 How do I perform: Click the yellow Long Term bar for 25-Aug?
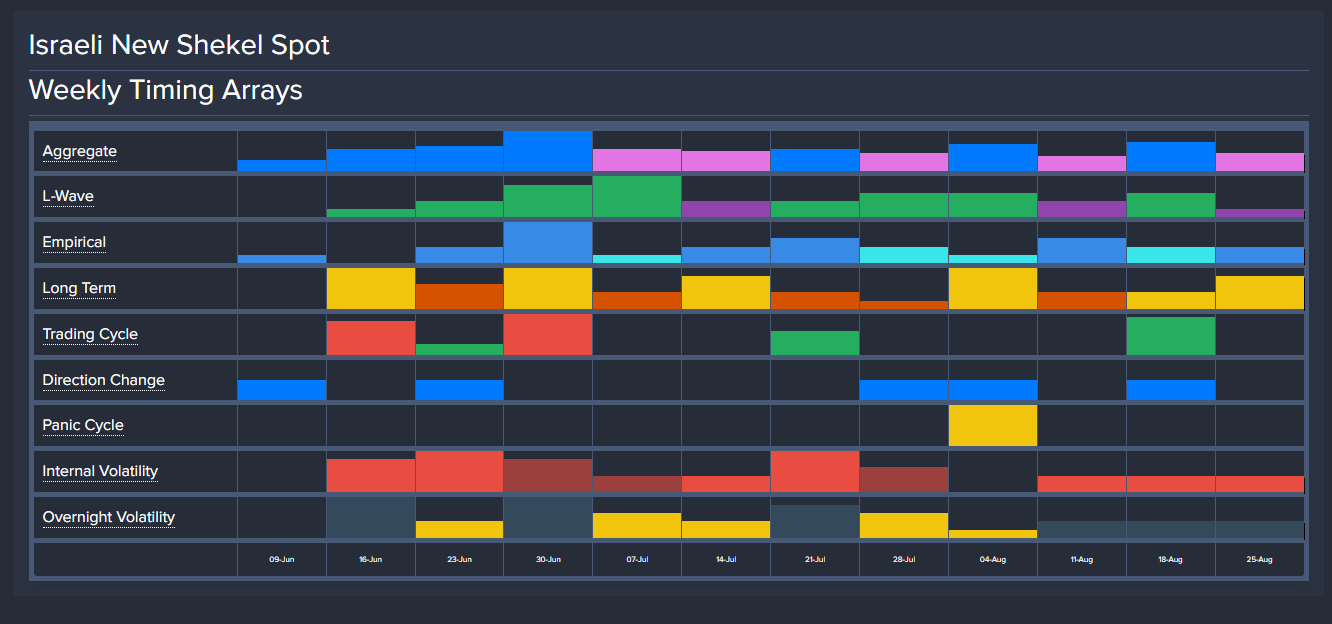pos(1259,293)
